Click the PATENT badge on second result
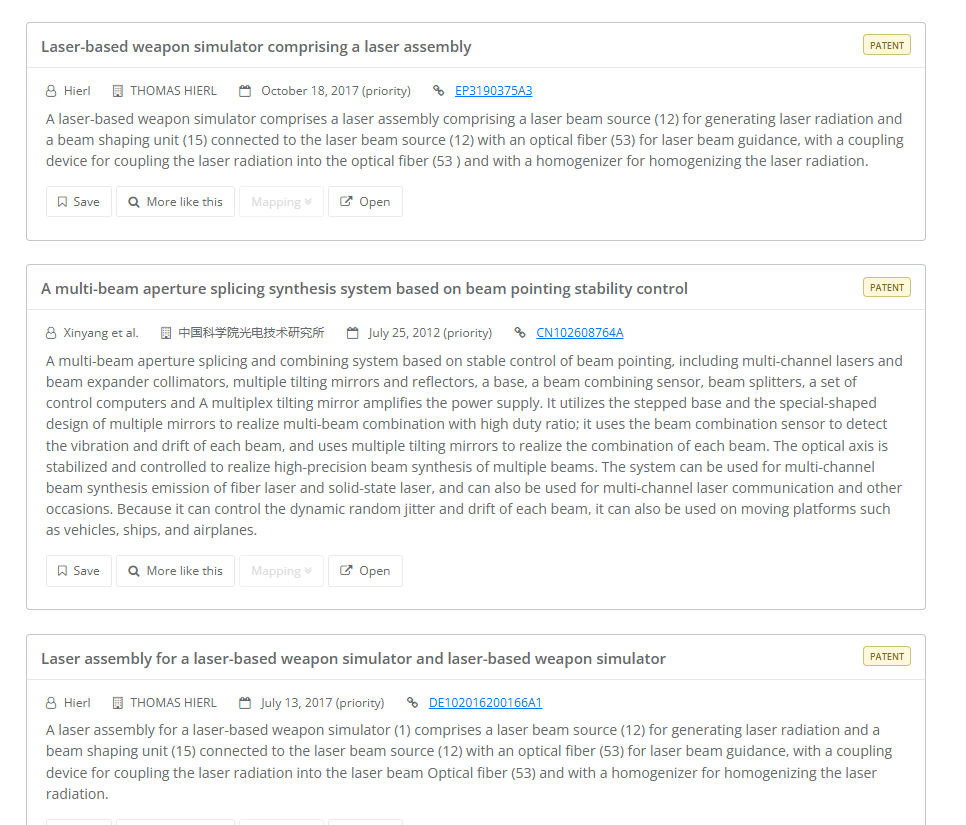The image size is (966, 825). pyautogui.click(x=887, y=287)
